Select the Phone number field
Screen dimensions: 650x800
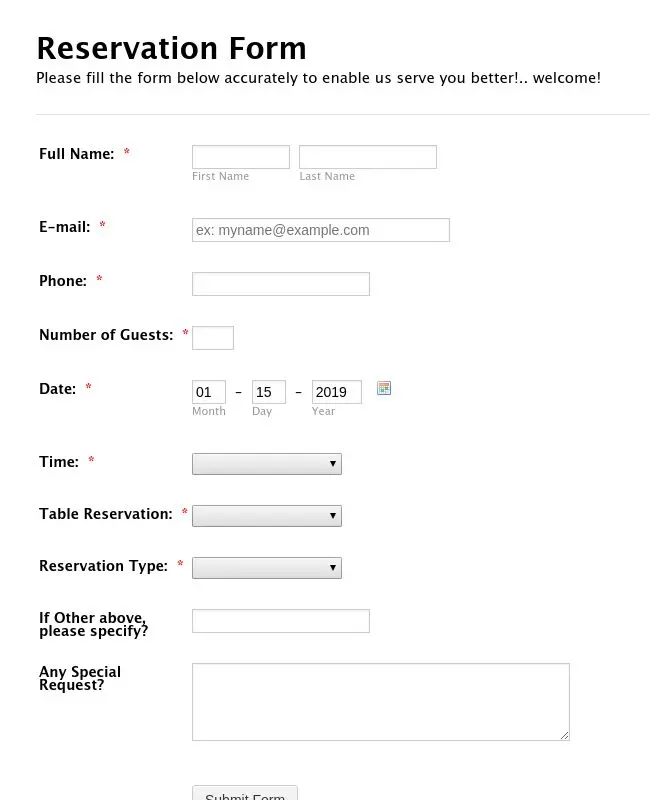tap(281, 284)
